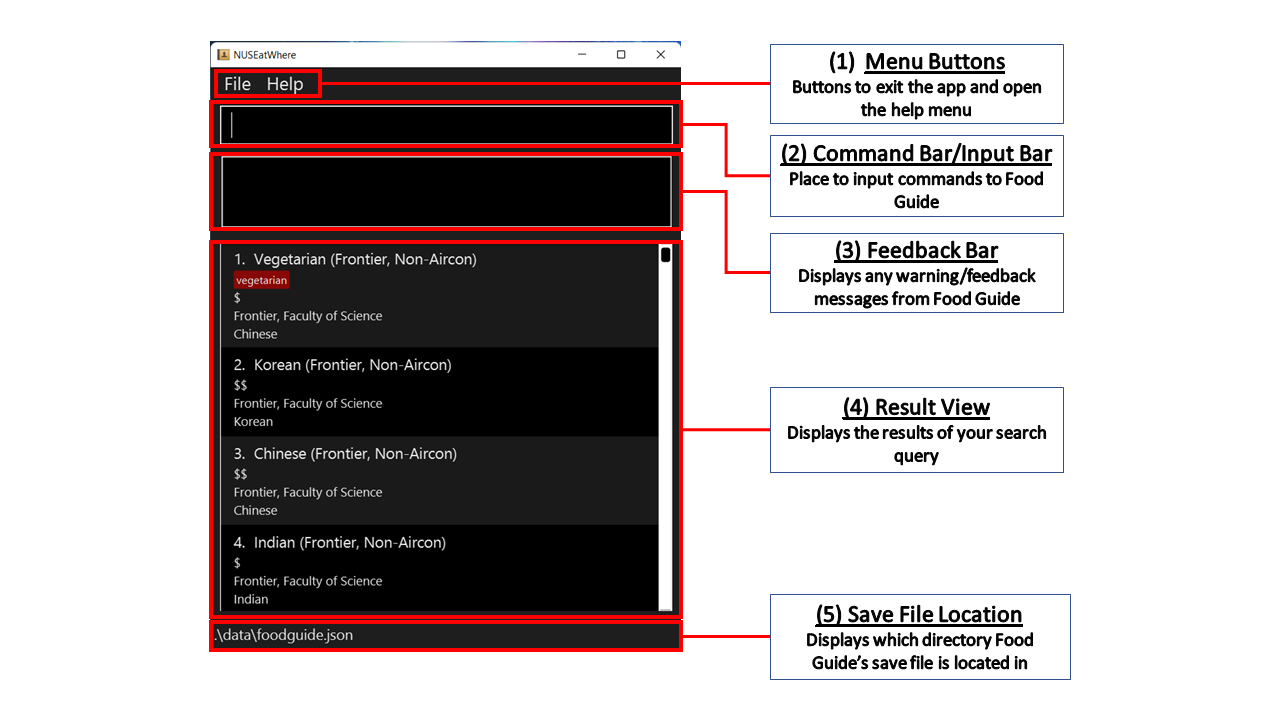
Task: Click inside the feedback display box
Action: (x=446, y=191)
